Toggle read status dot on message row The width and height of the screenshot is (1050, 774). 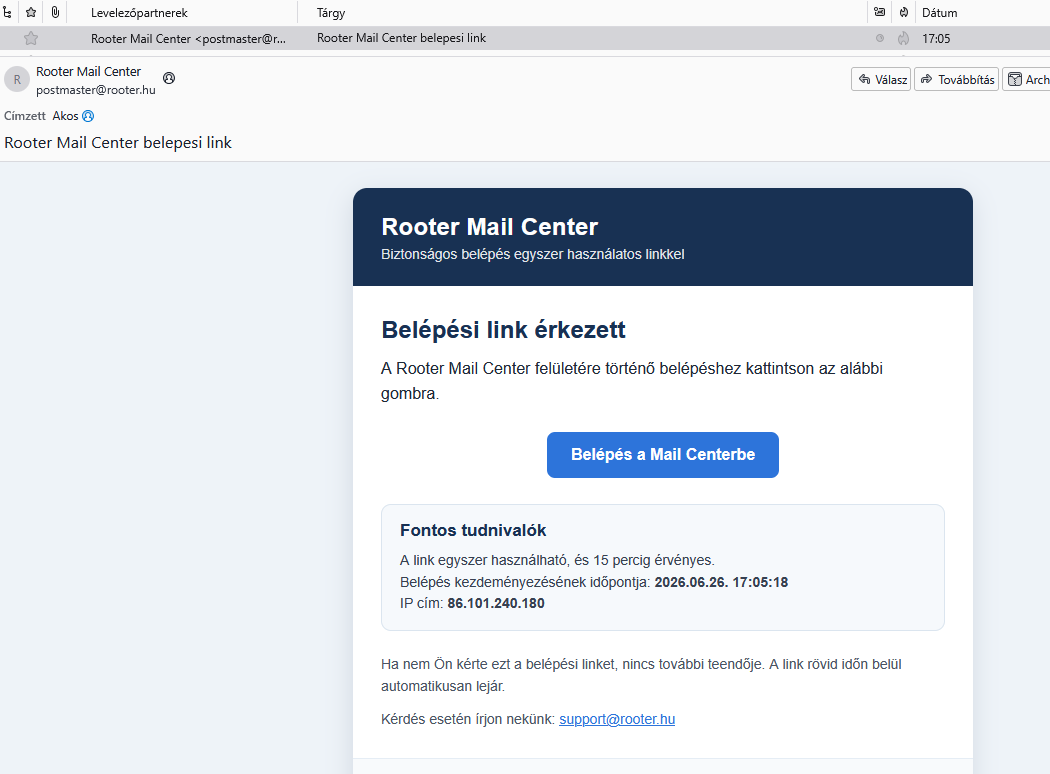pos(880,38)
